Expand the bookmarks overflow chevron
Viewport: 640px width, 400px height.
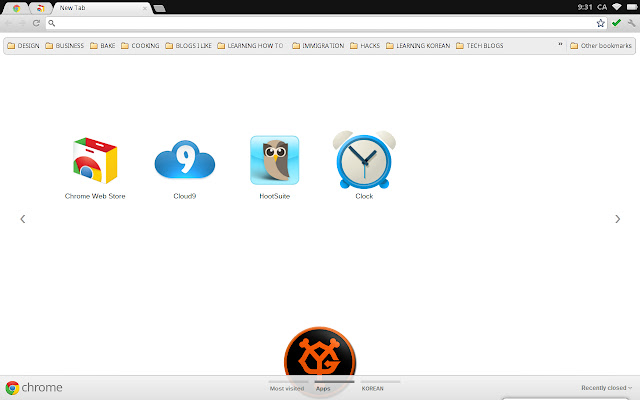[560, 44]
